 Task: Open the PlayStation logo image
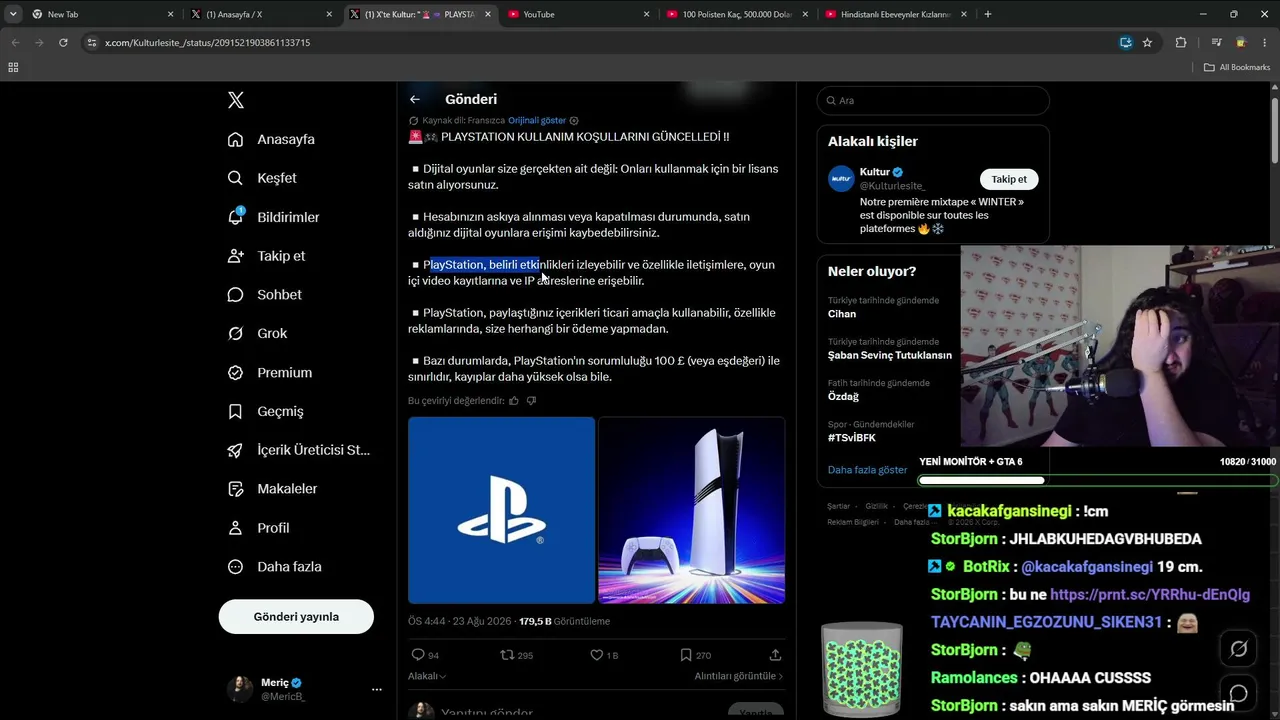click(501, 510)
